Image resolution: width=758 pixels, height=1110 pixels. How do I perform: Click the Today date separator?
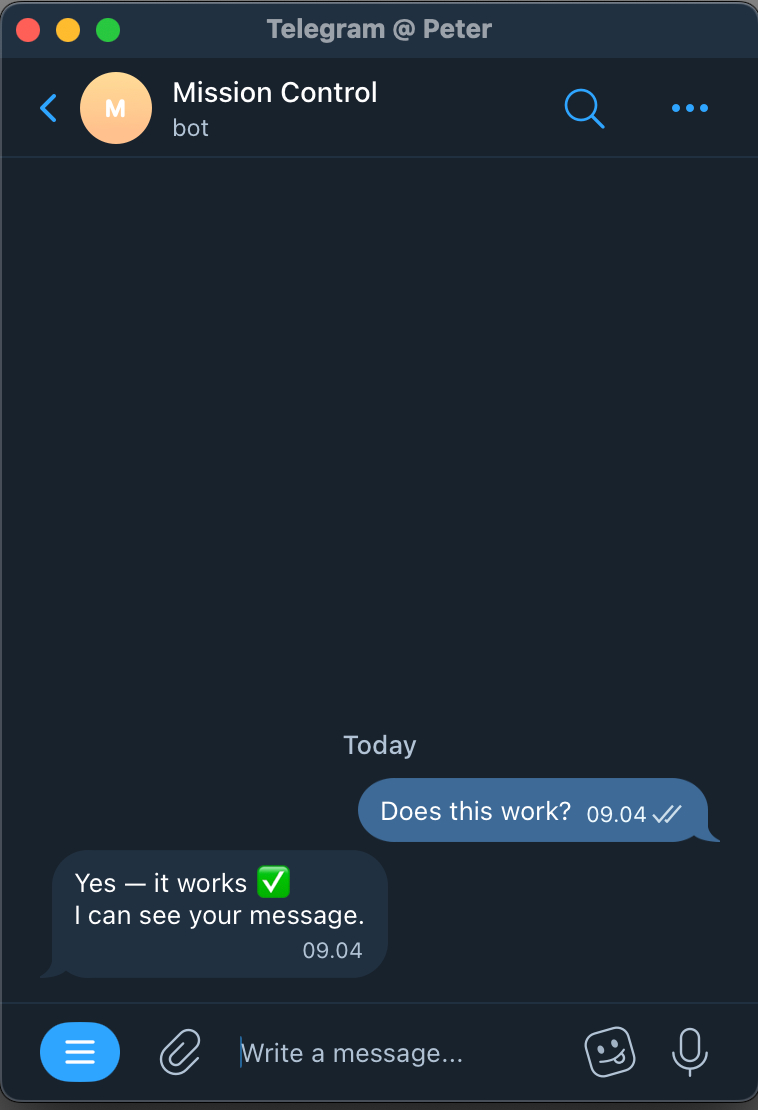click(x=379, y=745)
